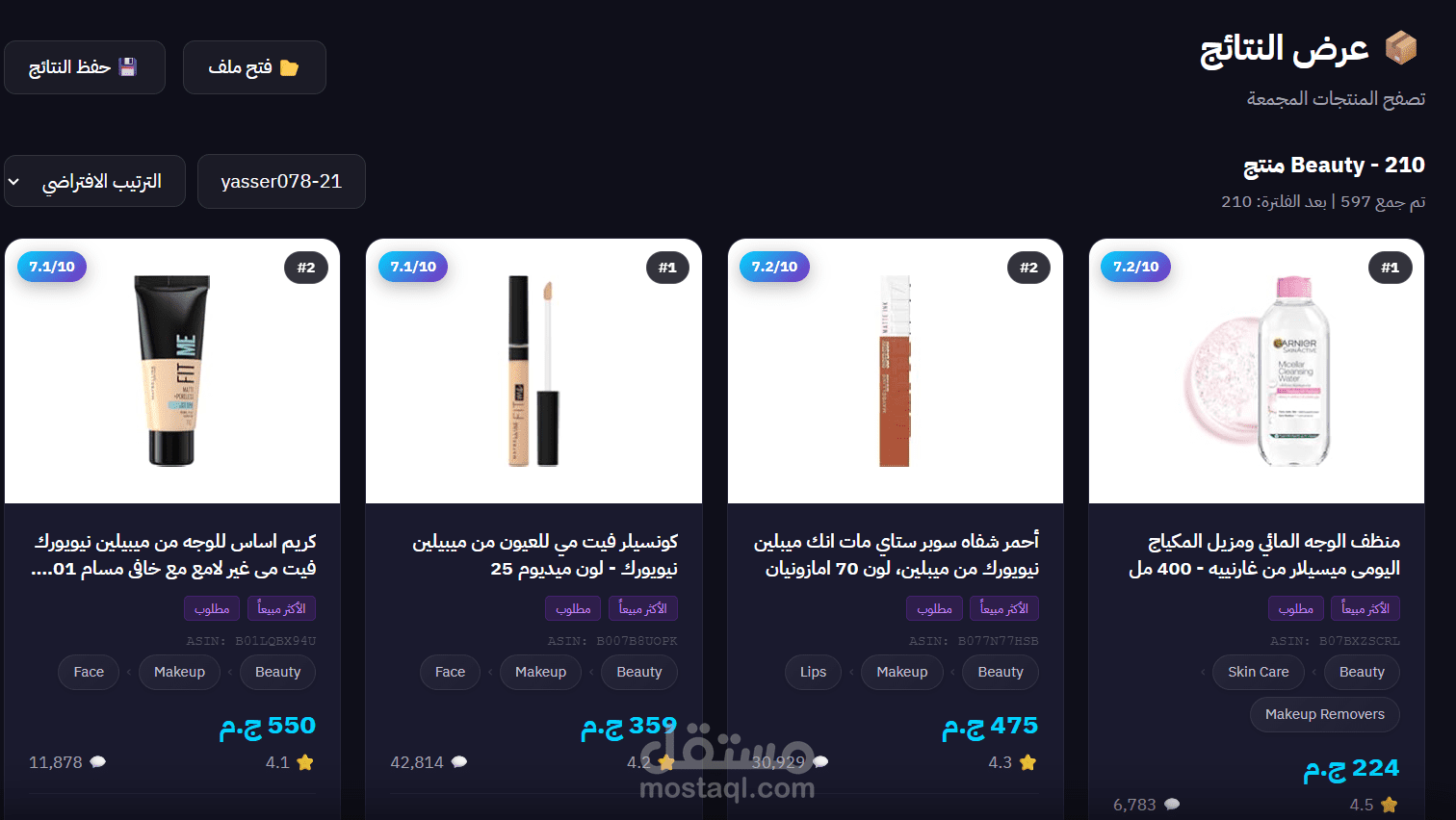The height and width of the screenshot is (820, 1456).
Task: Click the package box icon beside the title
Action: (1401, 48)
